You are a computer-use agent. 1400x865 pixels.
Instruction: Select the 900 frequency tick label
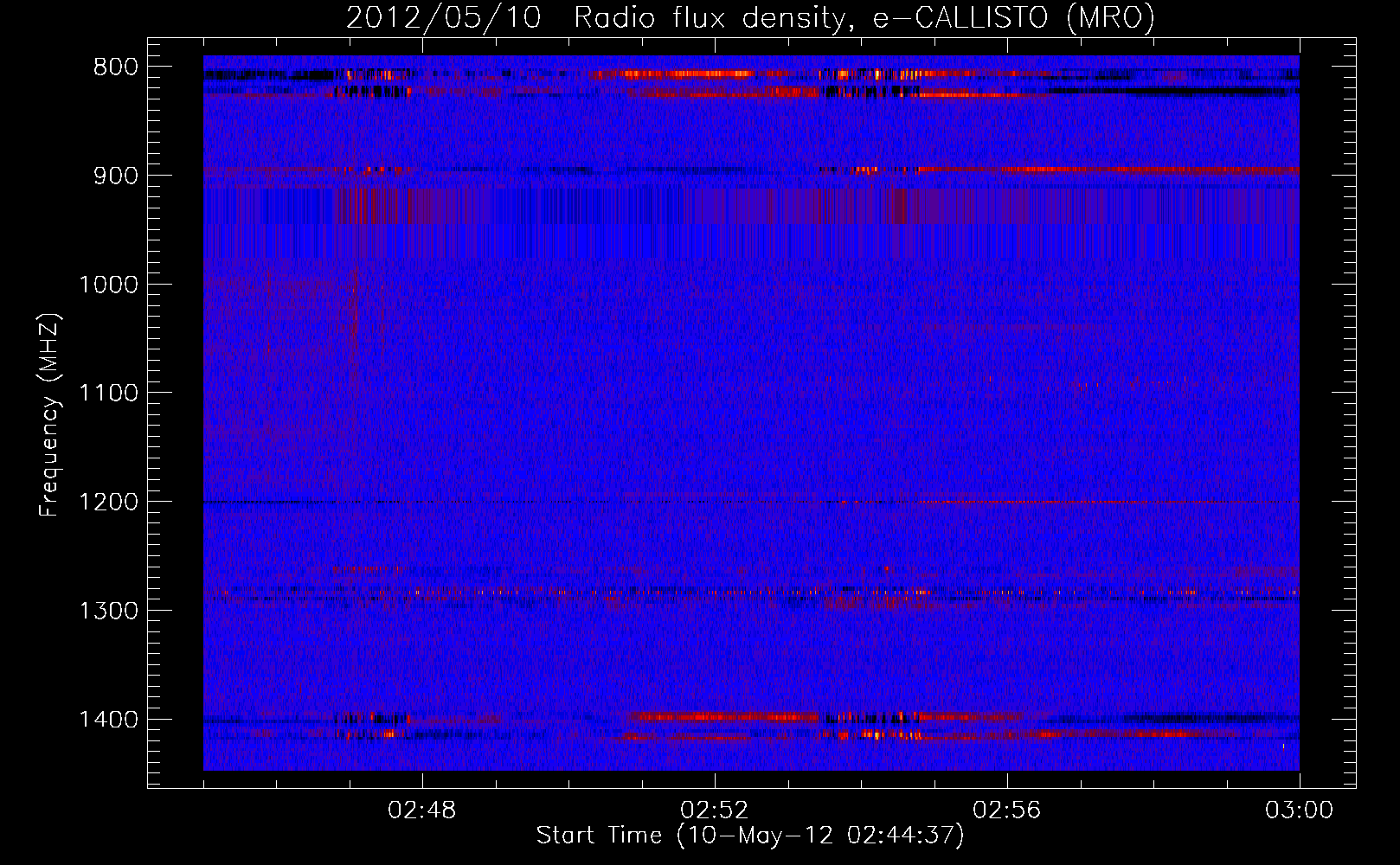point(115,176)
